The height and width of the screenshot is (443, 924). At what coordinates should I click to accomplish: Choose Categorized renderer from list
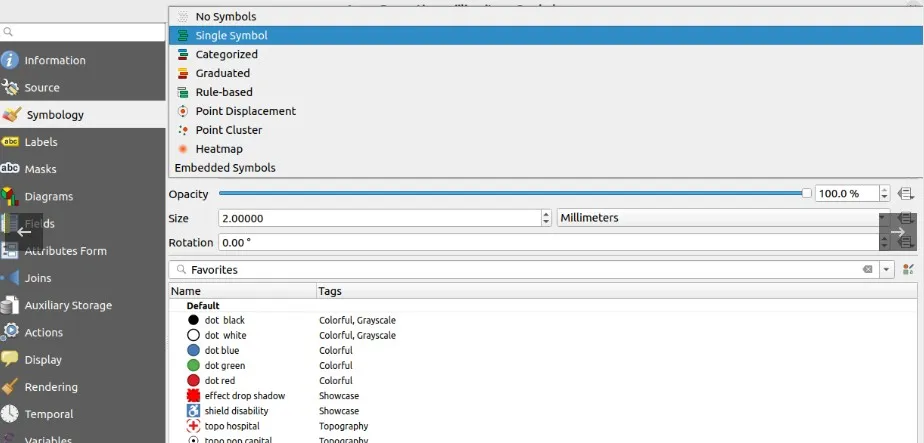(226, 54)
